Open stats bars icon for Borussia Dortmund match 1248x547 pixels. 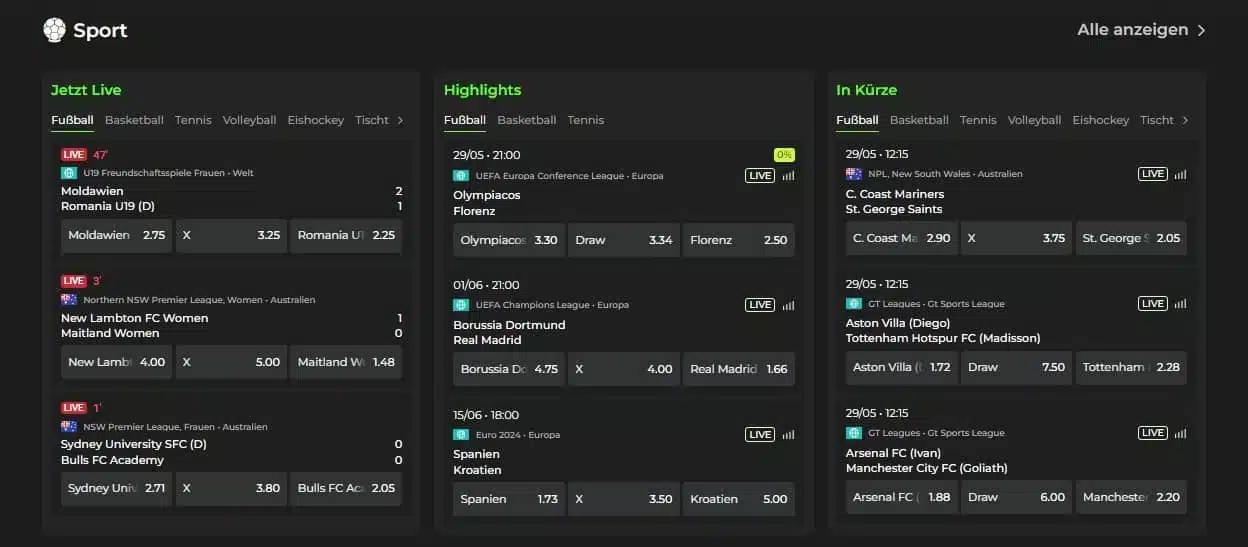(788, 305)
